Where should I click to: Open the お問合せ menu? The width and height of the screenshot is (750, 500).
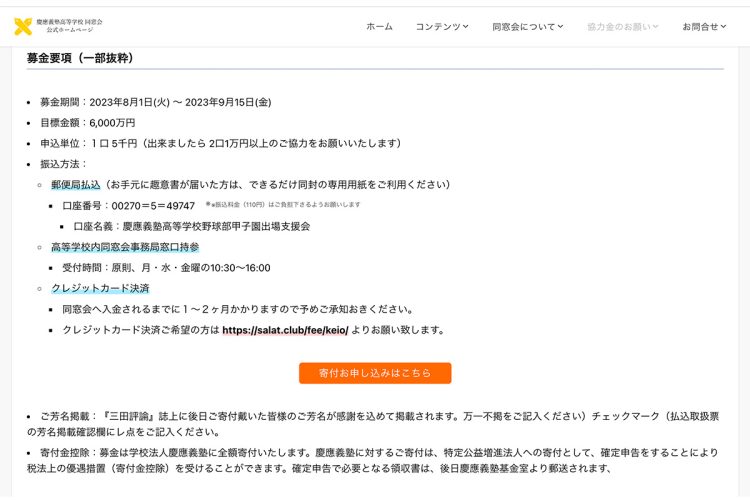click(704, 27)
